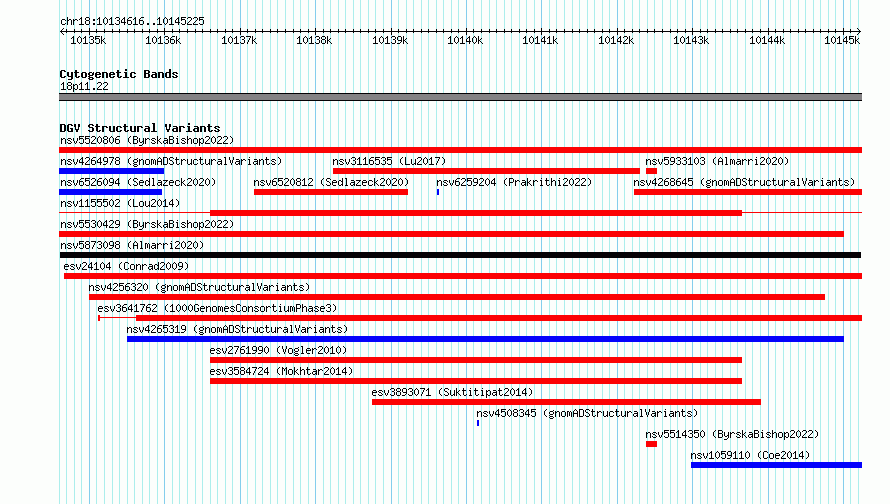Click the 10141k ruler position

click(x=540, y=40)
